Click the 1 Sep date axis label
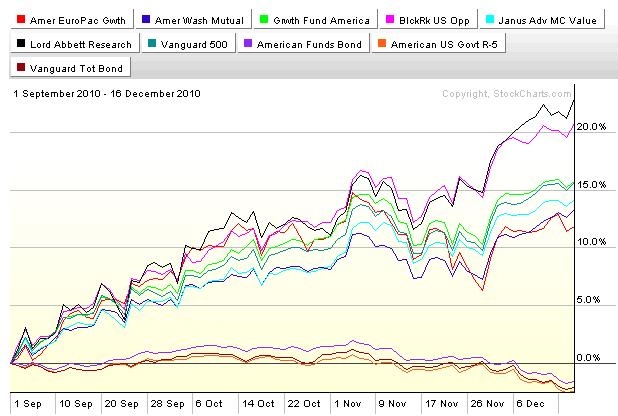 point(28,404)
